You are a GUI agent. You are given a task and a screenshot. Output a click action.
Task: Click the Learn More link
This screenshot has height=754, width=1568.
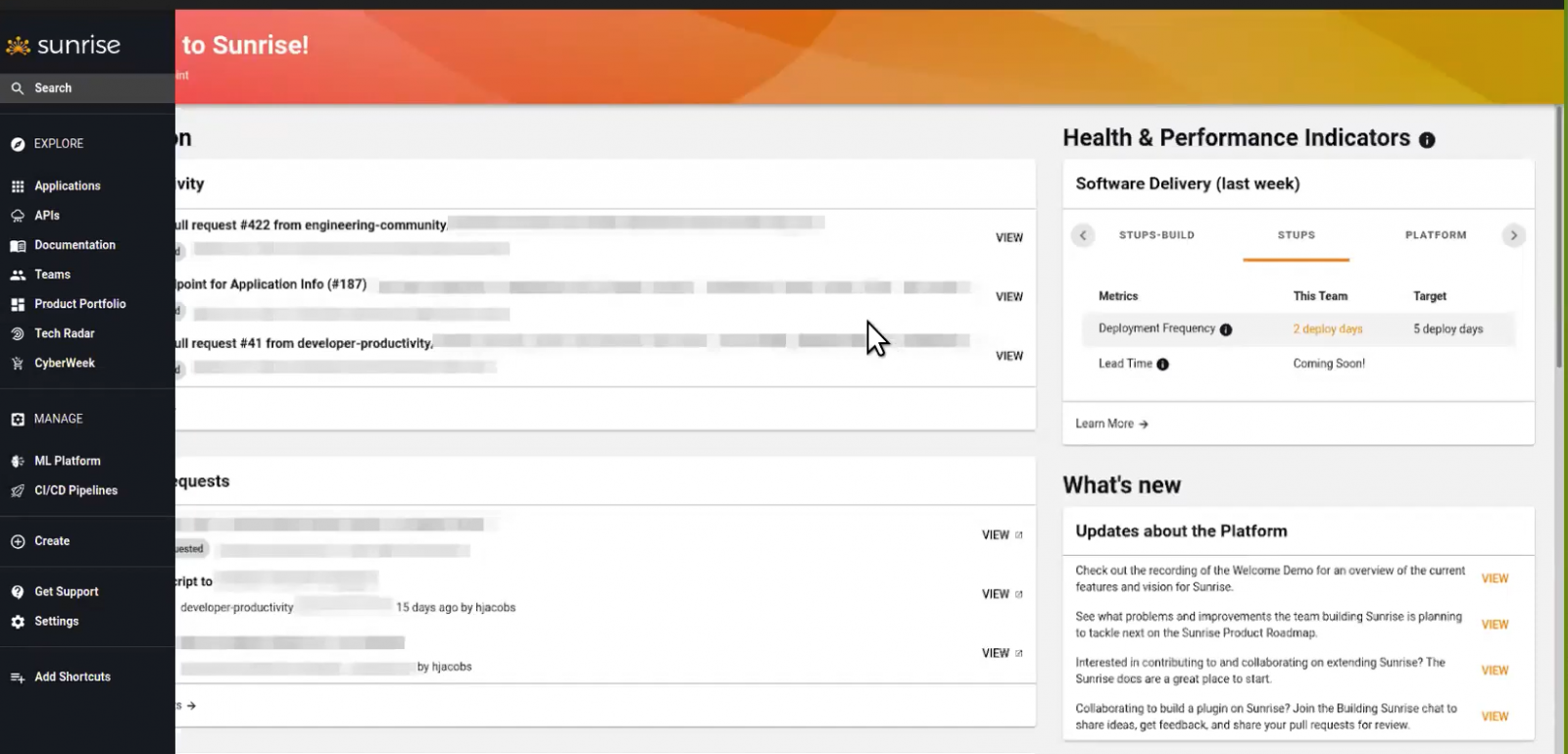(x=1111, y=424)
